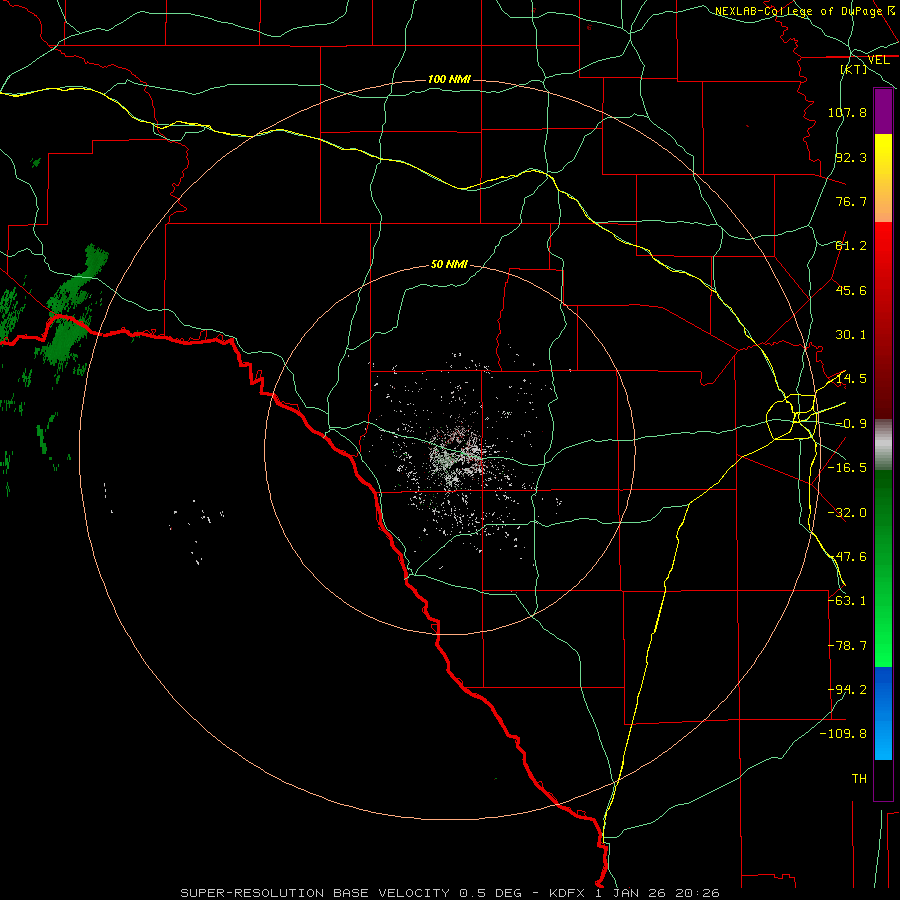
Task: Click the -63.1 velocity scale value
Action: [847, 601]
